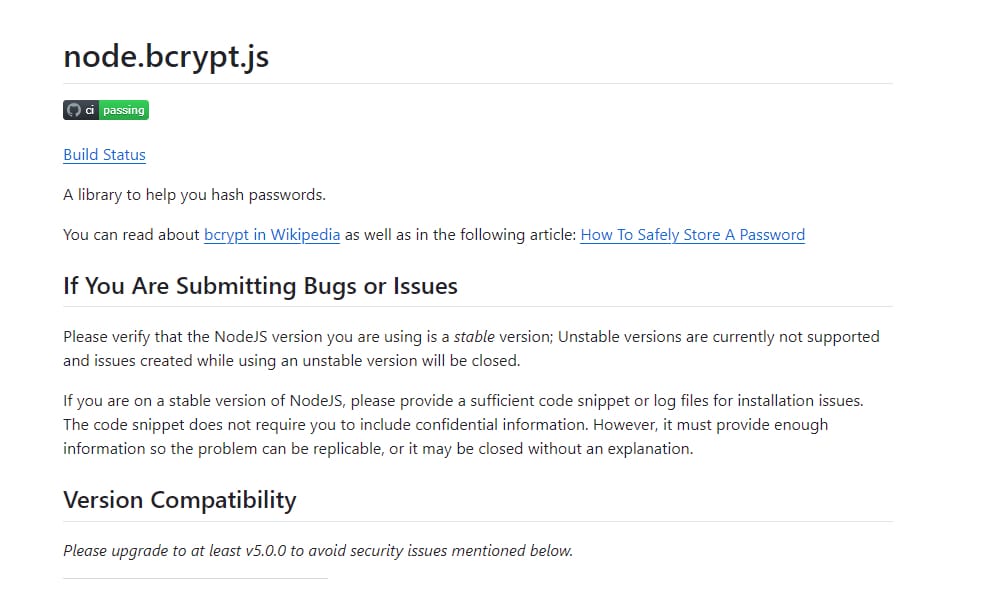Follow the How To Safely Store A Password link

point(692,235)
